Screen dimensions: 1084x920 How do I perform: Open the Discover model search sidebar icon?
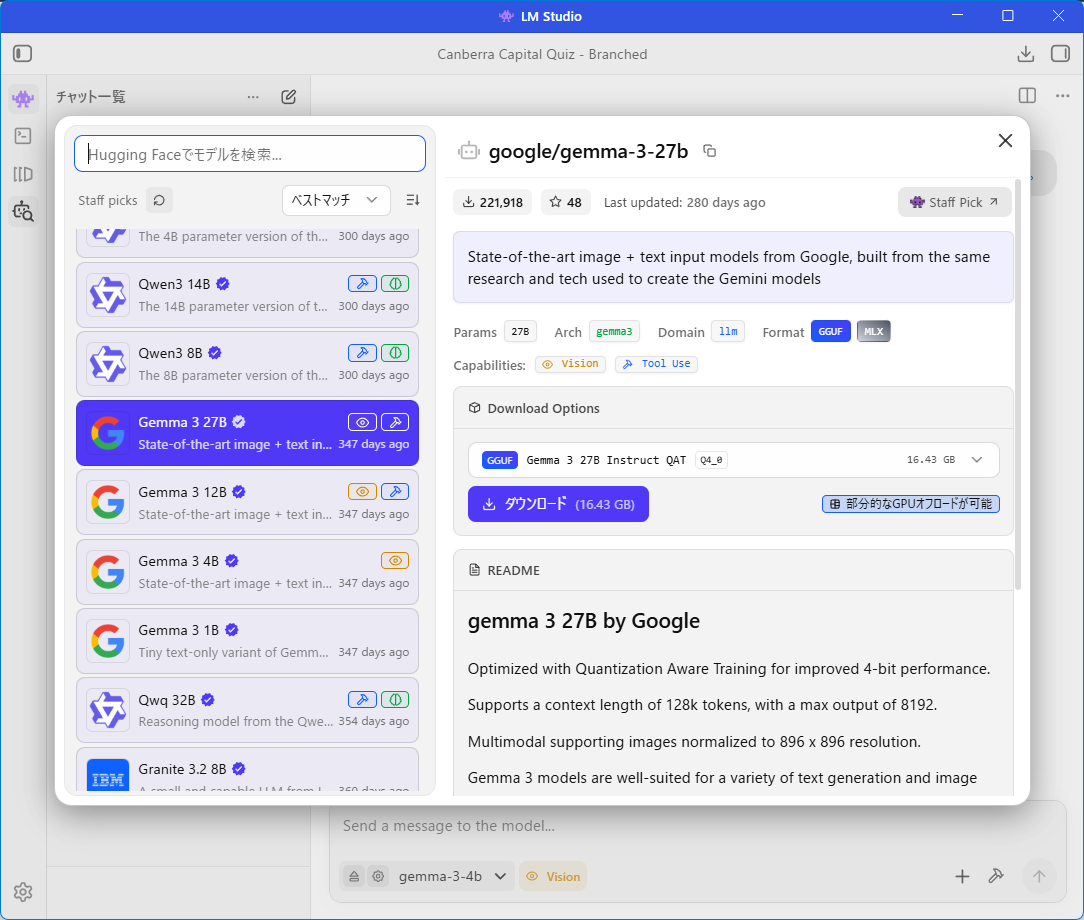[x=23, y=211]
